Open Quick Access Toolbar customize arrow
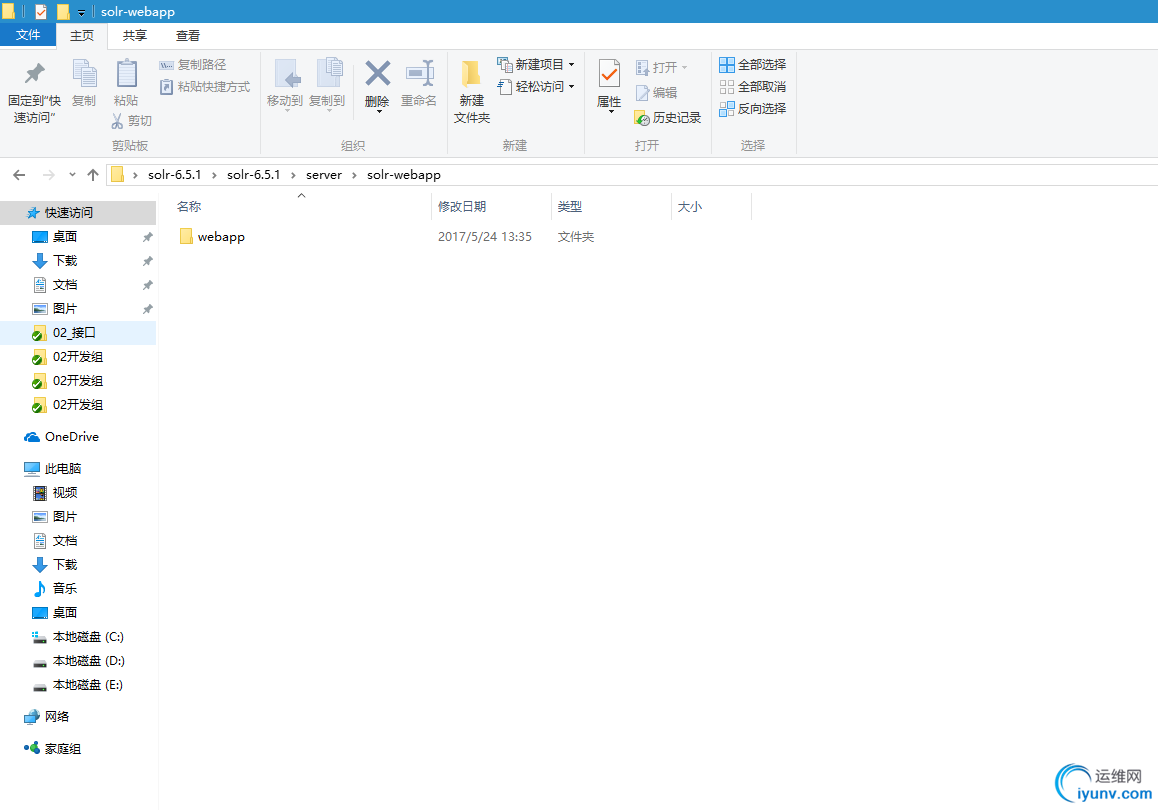This screenshot has width=1158, height=810. pos(81,12)
